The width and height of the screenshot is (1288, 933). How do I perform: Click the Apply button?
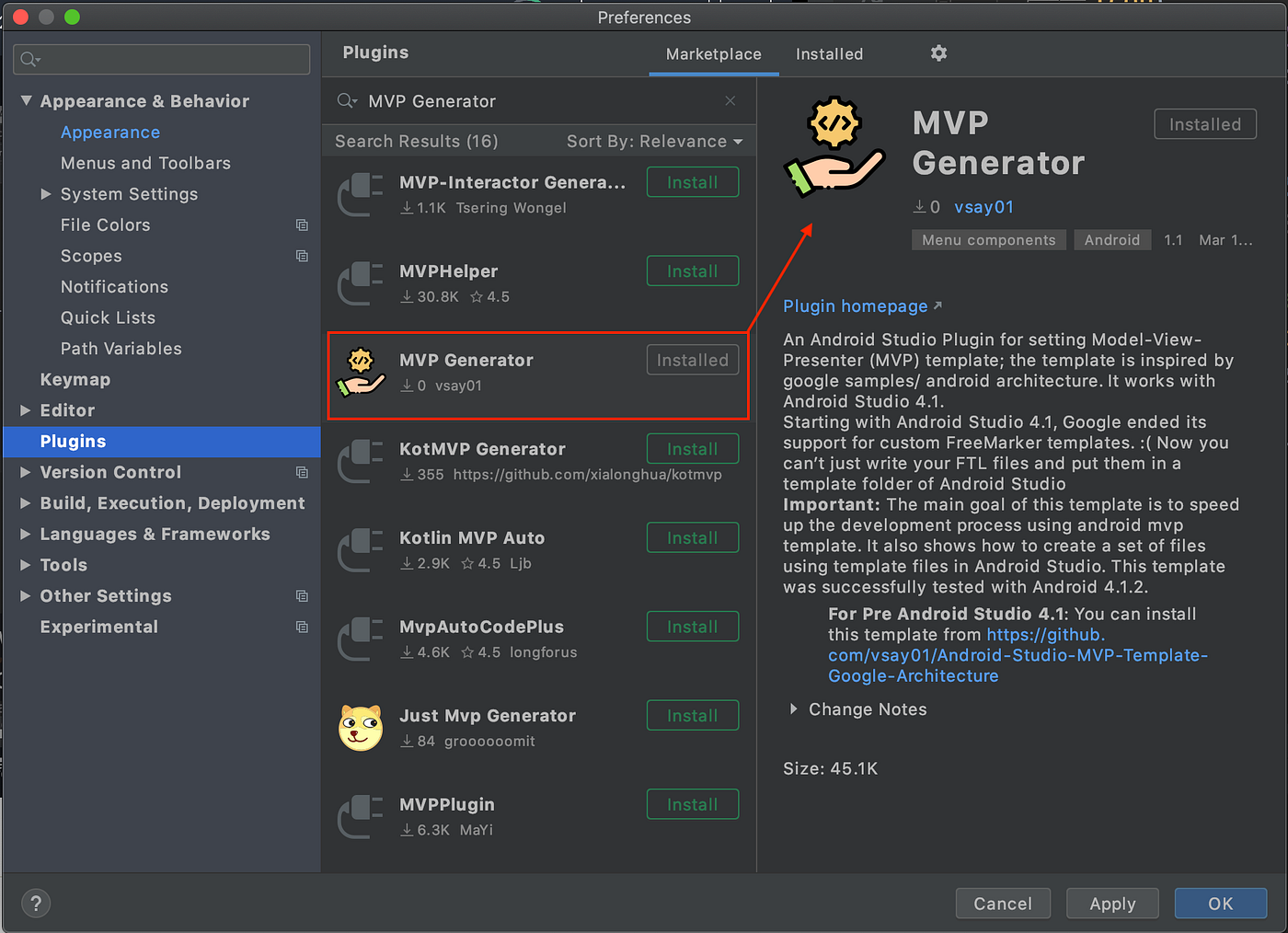(x=1112, y=904)
